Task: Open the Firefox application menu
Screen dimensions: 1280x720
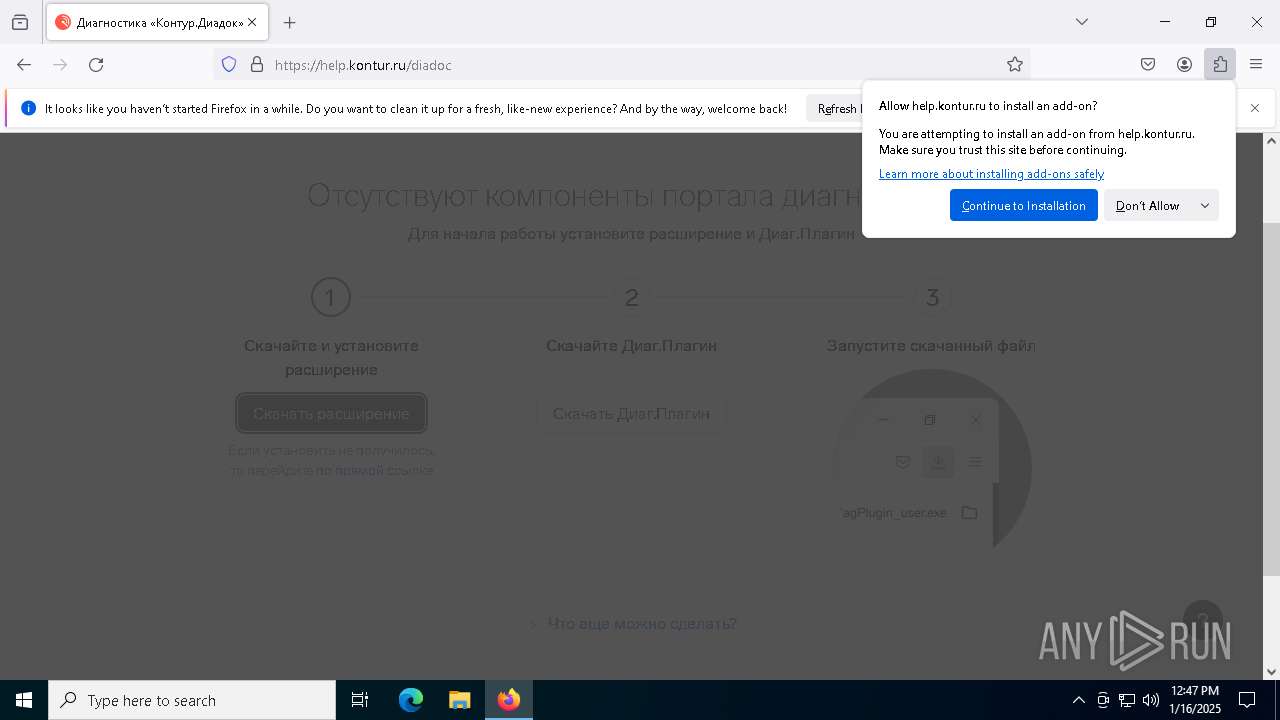Action: coord(1256,65)
